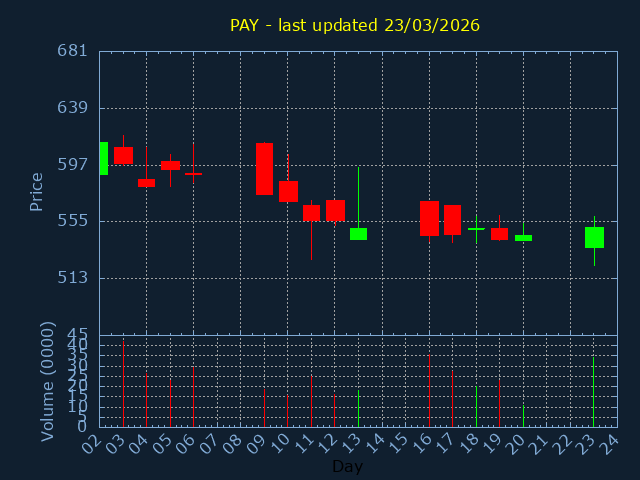Select the small green candlestick on day 20
The height and width of the screenshot is (480, 640).
[523, 238]
